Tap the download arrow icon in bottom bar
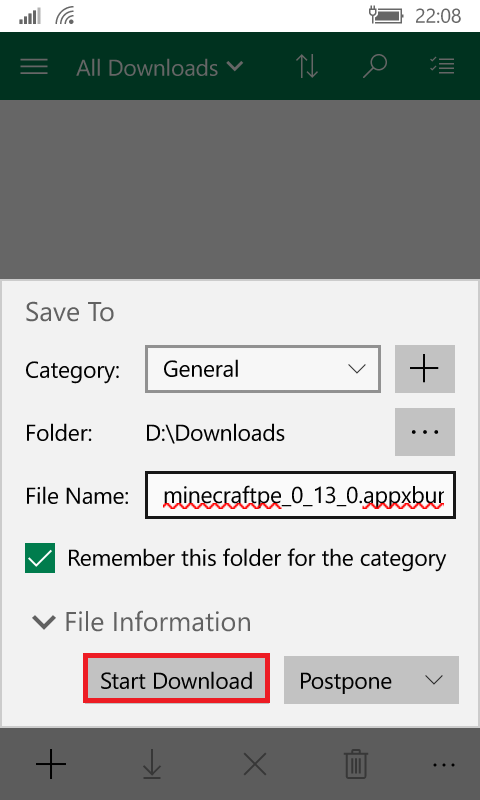480x800 pixels. (x=152, y=764)
